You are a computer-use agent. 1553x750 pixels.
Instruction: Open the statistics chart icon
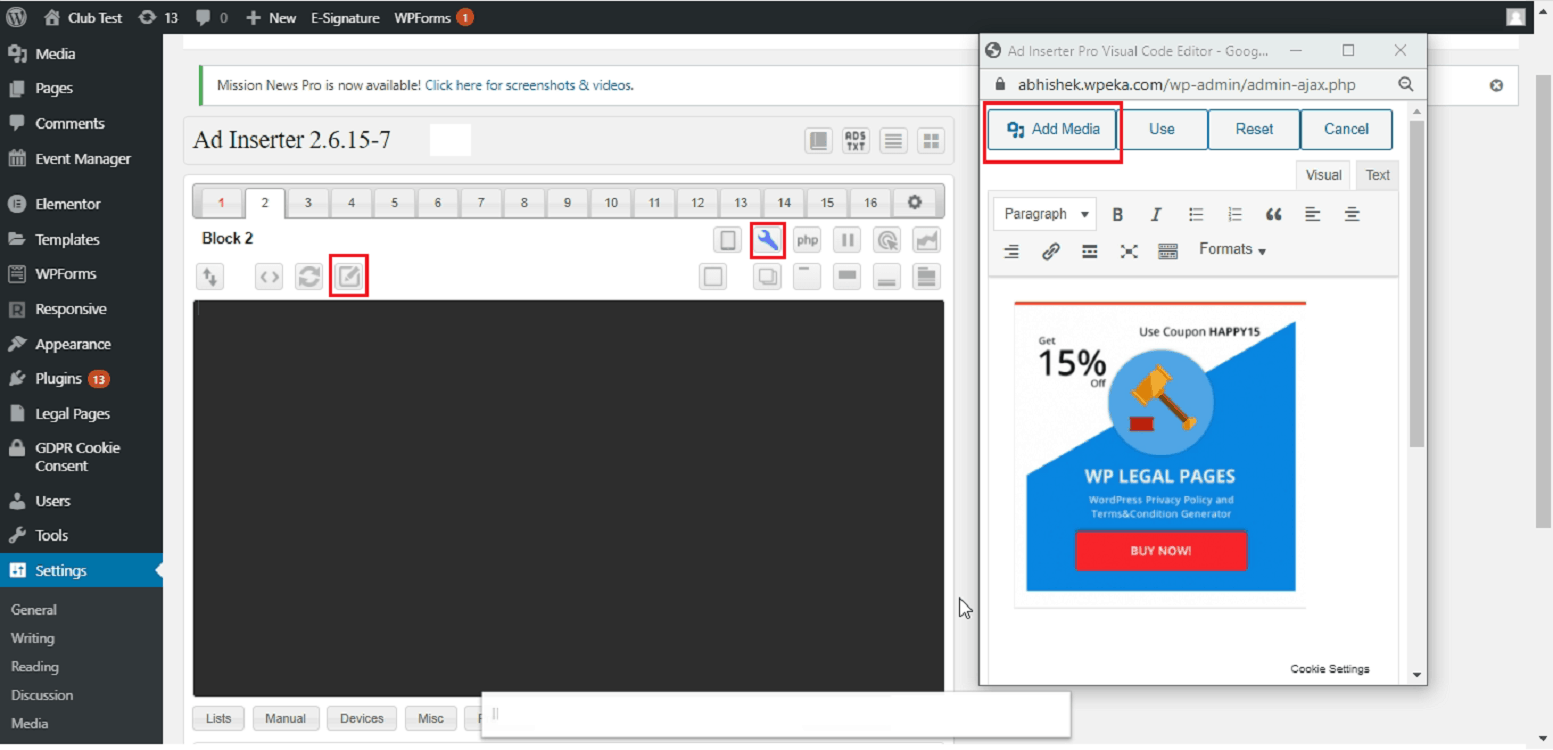[x=927, y=240]
